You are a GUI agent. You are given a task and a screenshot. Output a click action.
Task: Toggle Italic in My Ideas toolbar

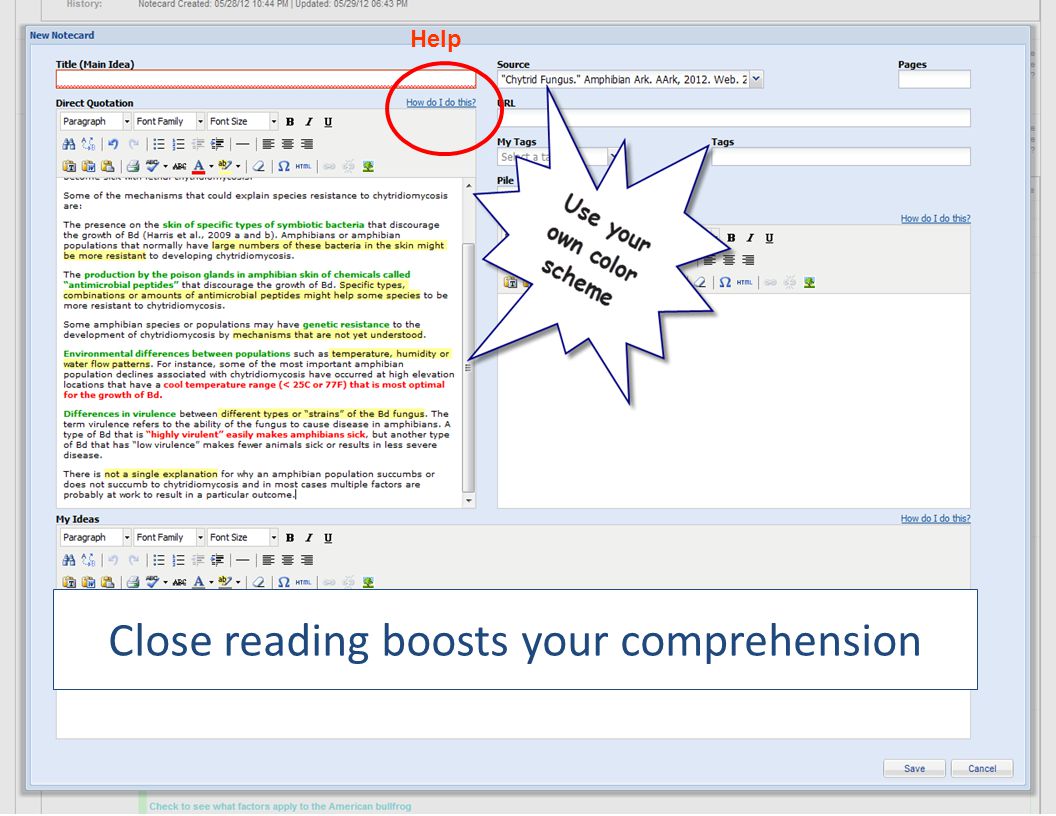(309, 538)
